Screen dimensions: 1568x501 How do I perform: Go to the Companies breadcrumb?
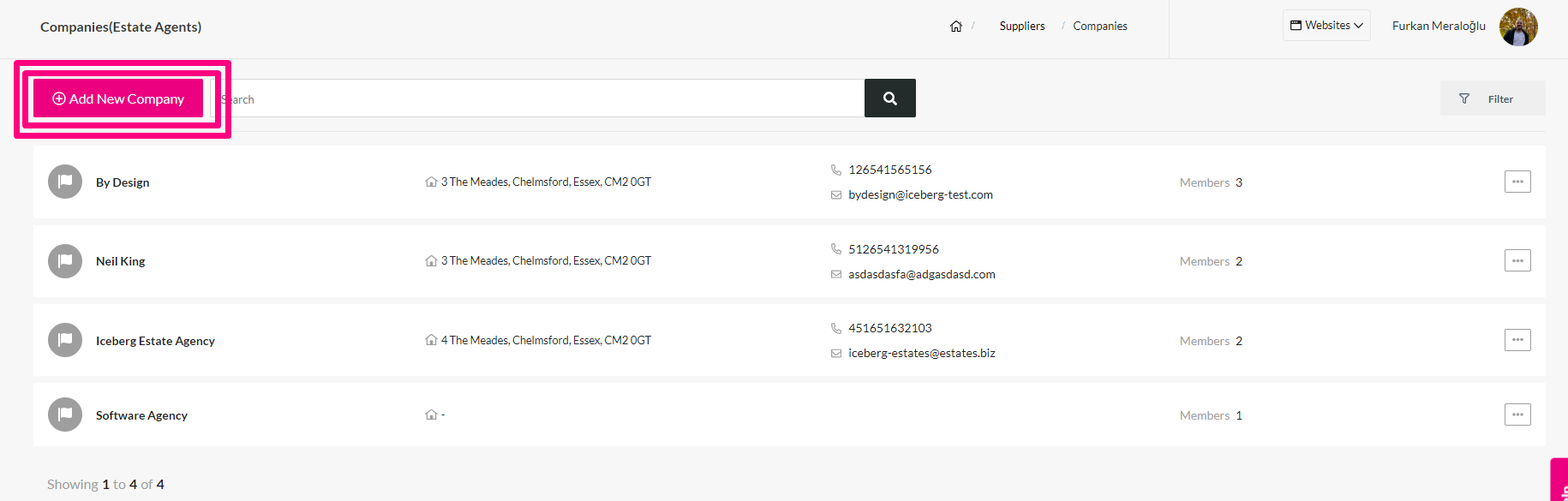click(1100, 27)
